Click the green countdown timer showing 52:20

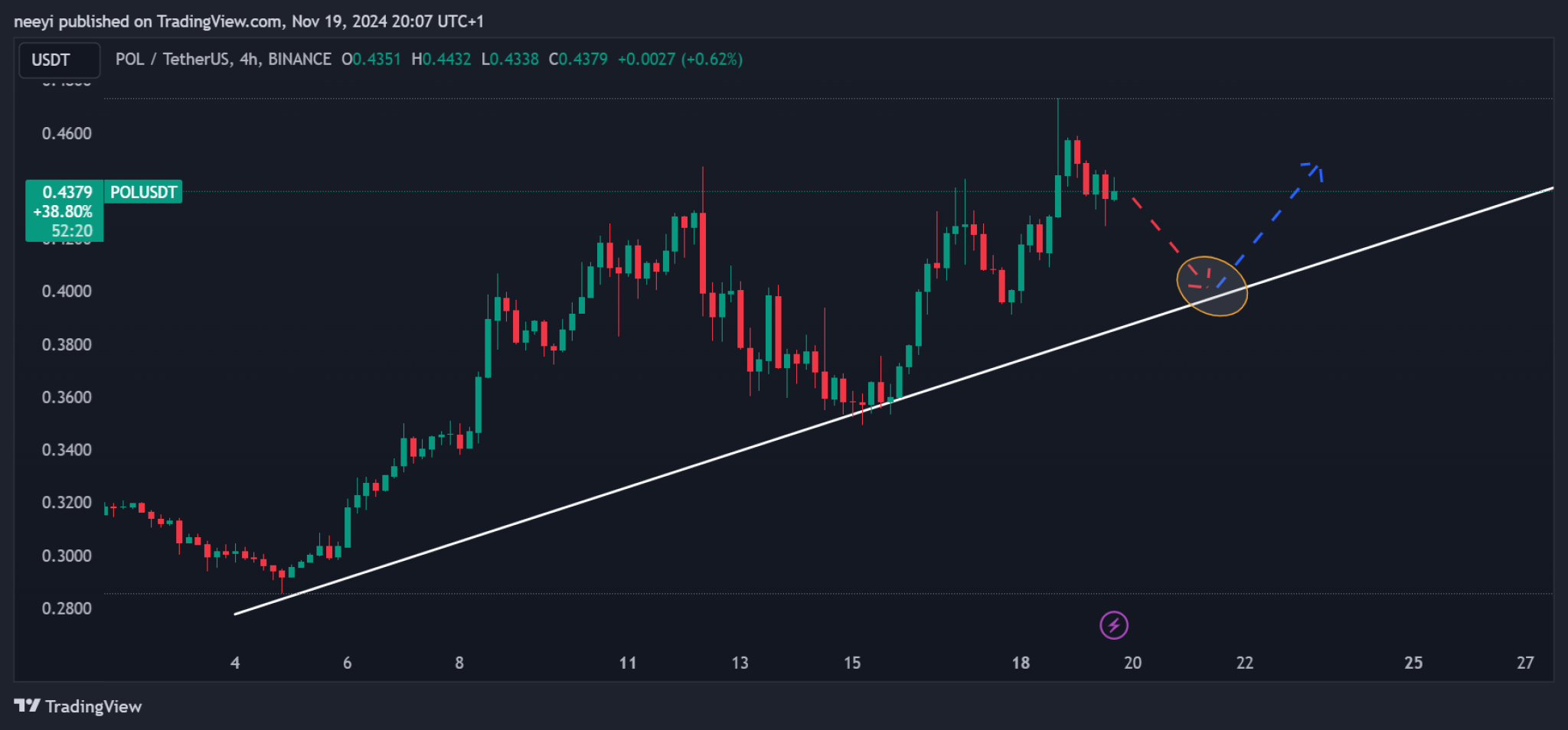pos(73,230)
